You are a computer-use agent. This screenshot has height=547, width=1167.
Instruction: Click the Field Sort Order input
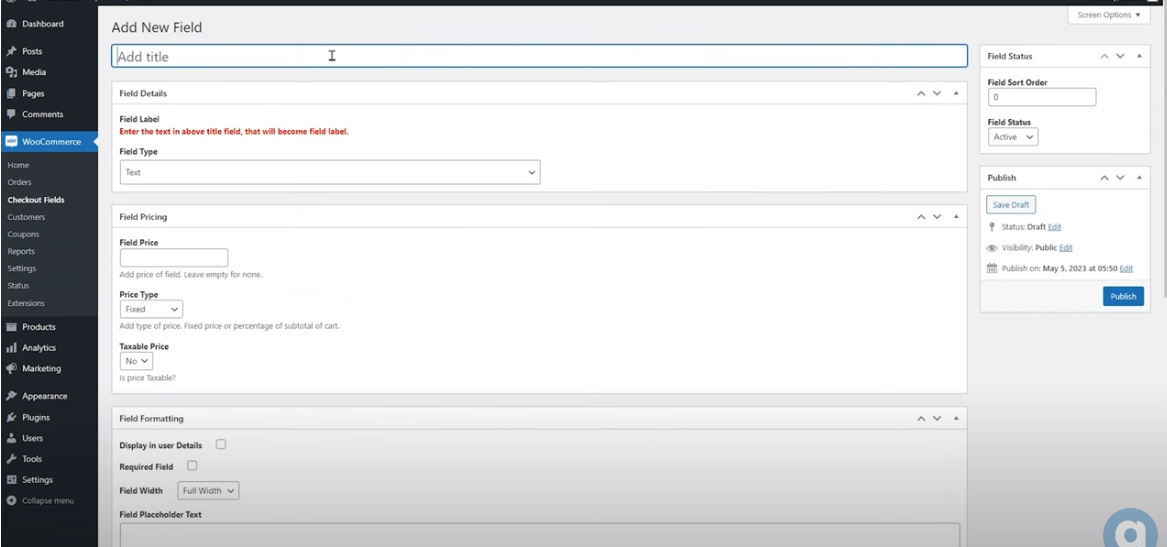coord(1042,97)
